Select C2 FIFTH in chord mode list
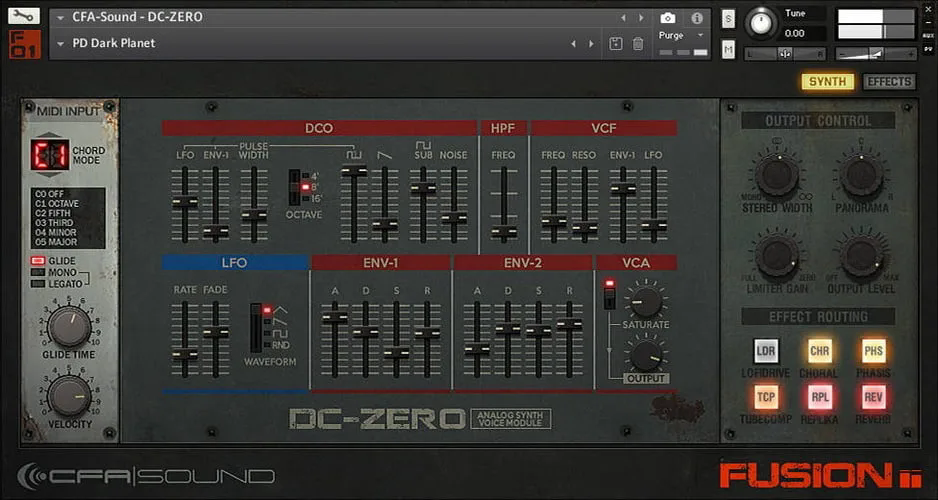 click(x=53, y=213)
